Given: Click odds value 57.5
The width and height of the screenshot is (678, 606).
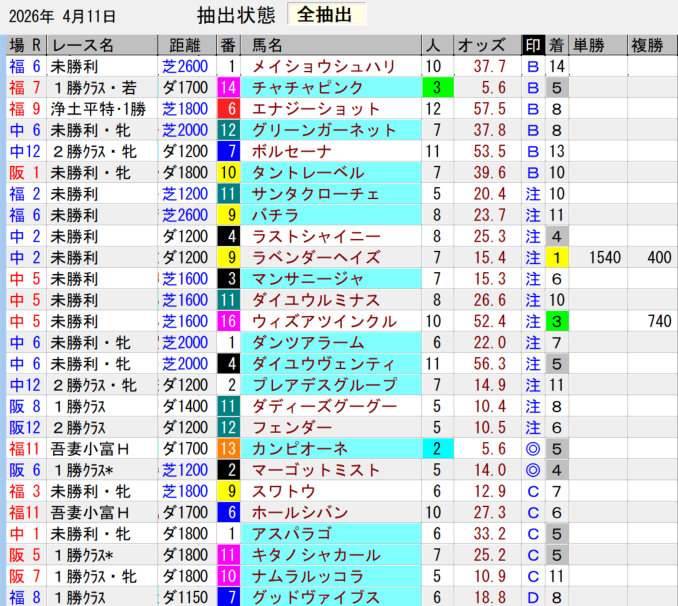Looking at the screenshot, I should pos(489,109).
